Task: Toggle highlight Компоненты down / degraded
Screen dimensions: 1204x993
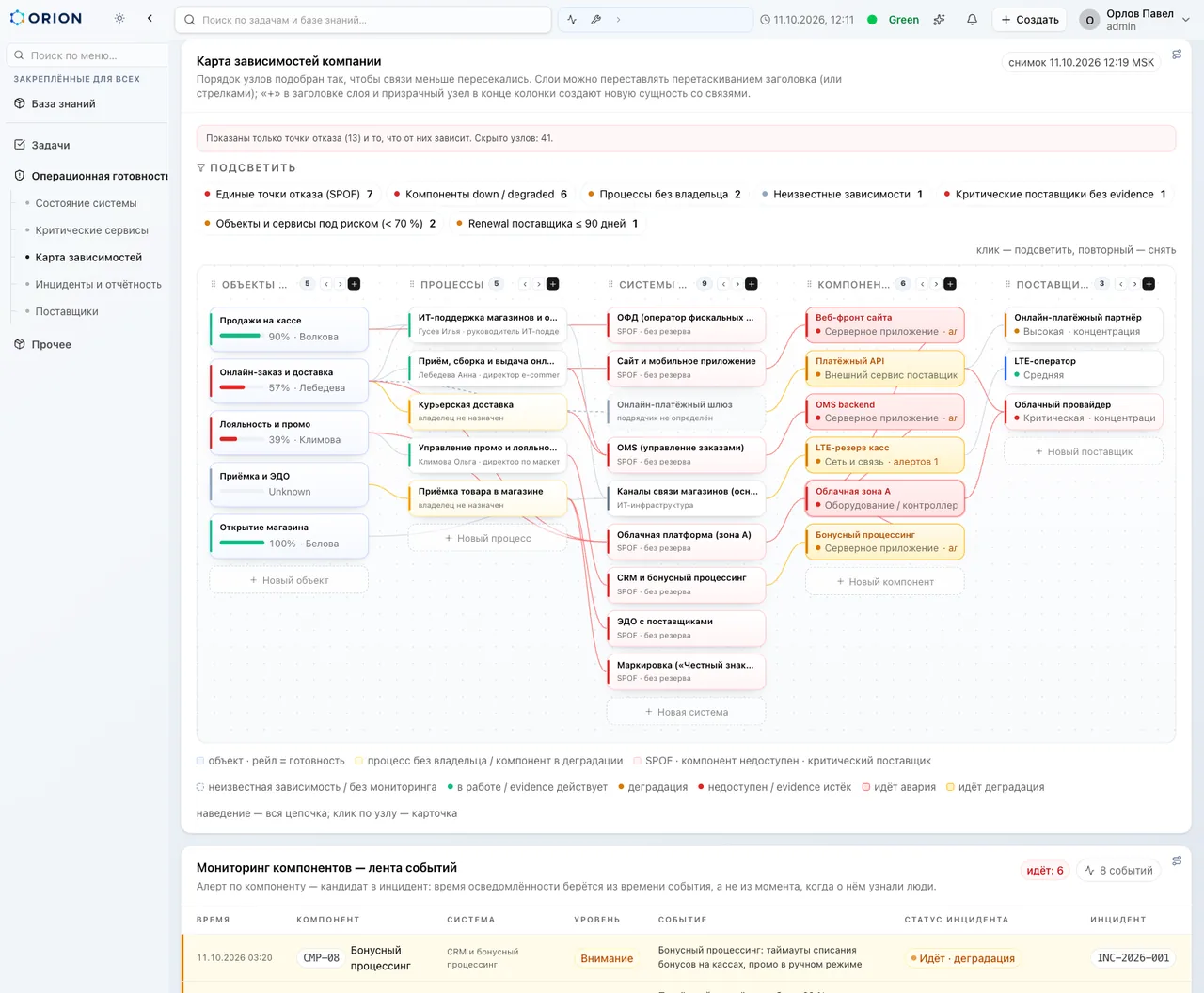Action: [x=481, y=194]
